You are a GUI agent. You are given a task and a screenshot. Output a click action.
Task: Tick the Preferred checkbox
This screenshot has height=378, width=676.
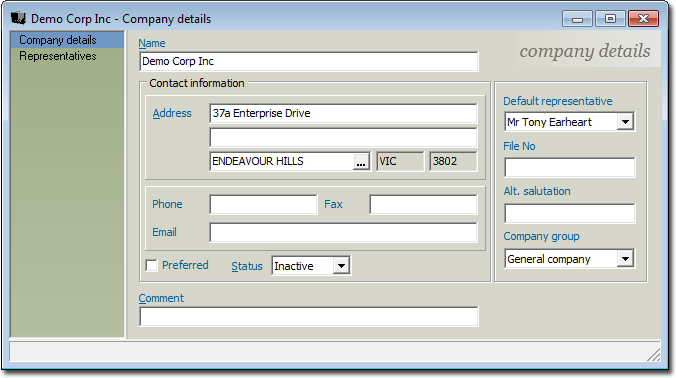pyautogui.click(x=151, y=265)
